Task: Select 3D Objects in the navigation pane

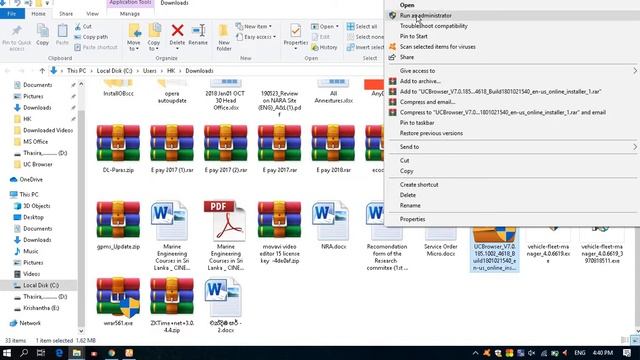Action: pos(32,206)
